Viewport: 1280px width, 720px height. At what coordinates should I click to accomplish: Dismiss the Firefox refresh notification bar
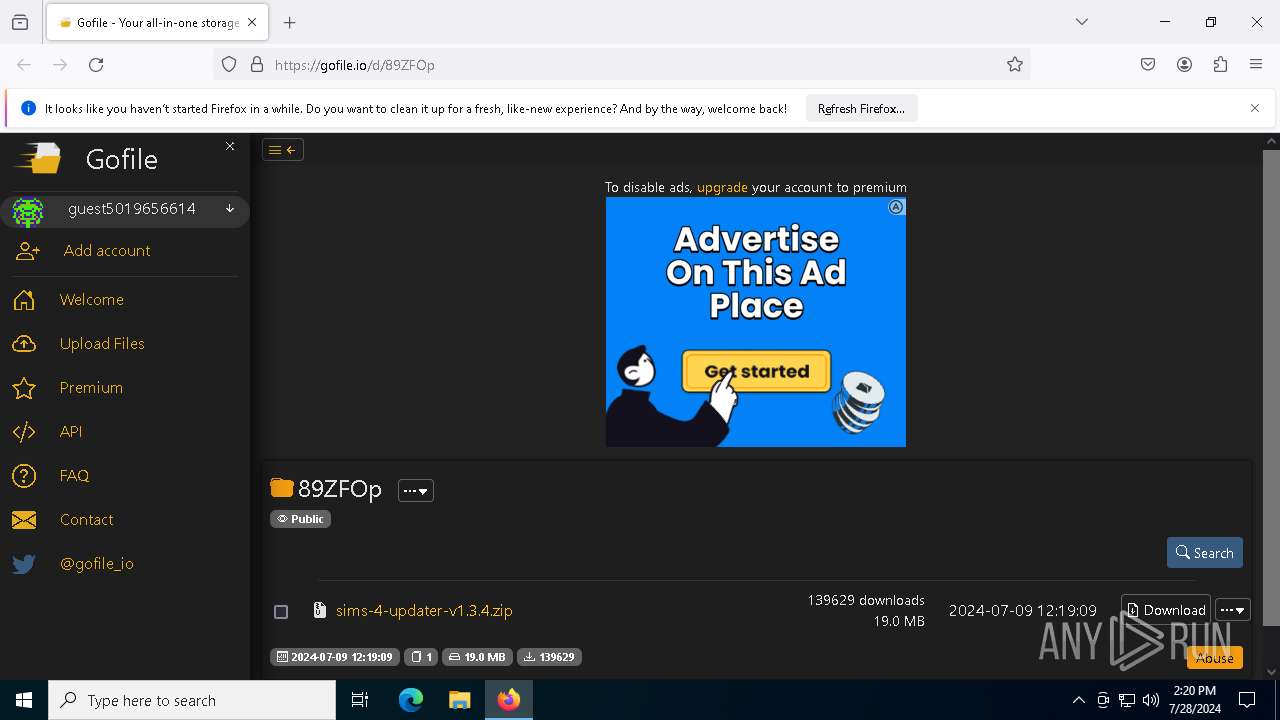(x=1255, y=108)
